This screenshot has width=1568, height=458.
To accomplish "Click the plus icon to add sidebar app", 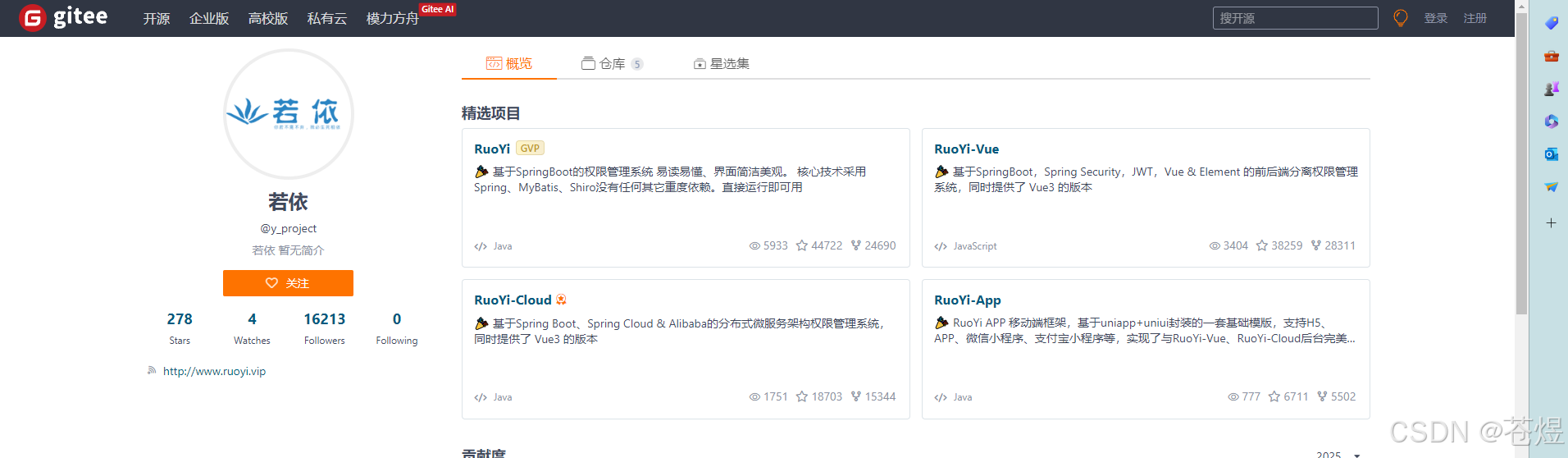I will point(1551,222).
